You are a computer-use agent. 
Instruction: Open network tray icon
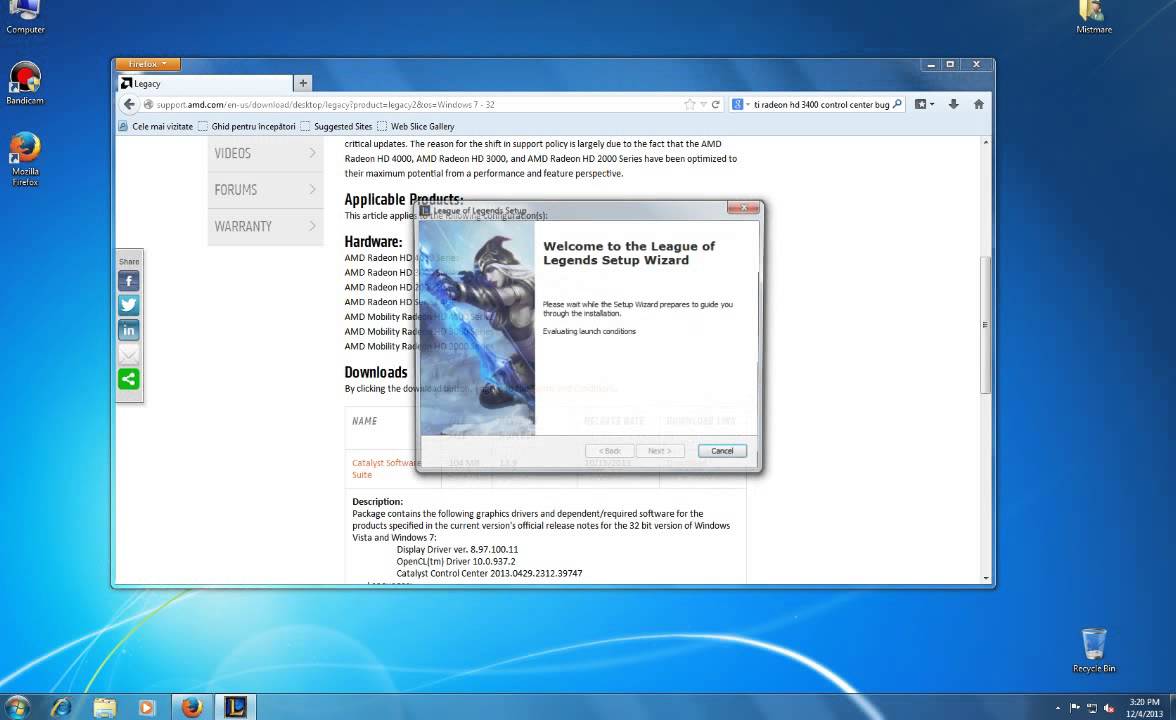[x=1091, y=707]
